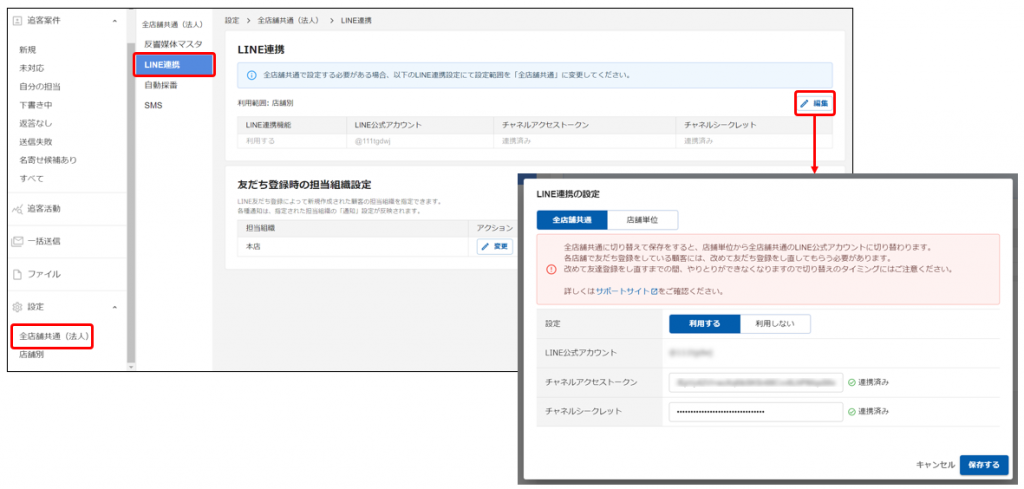
Task: Open すべて list
Action: [x=32, y=178]
